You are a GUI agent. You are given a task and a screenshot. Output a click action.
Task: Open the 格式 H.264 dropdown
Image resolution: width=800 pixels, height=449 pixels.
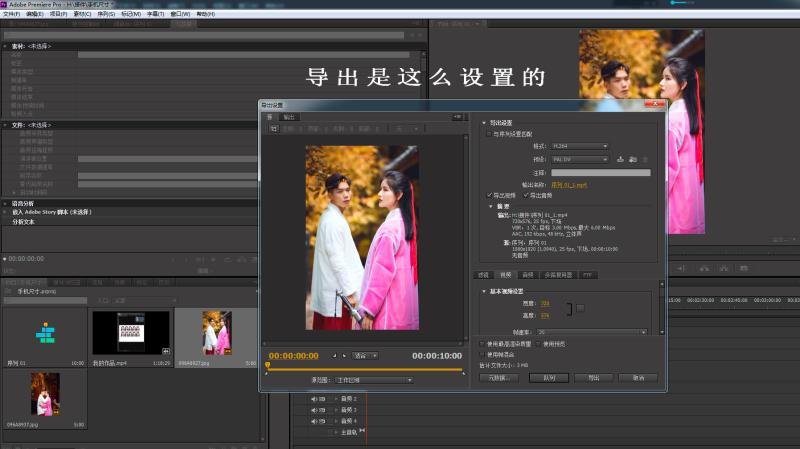pyautogui.click(x=580, y=146)
